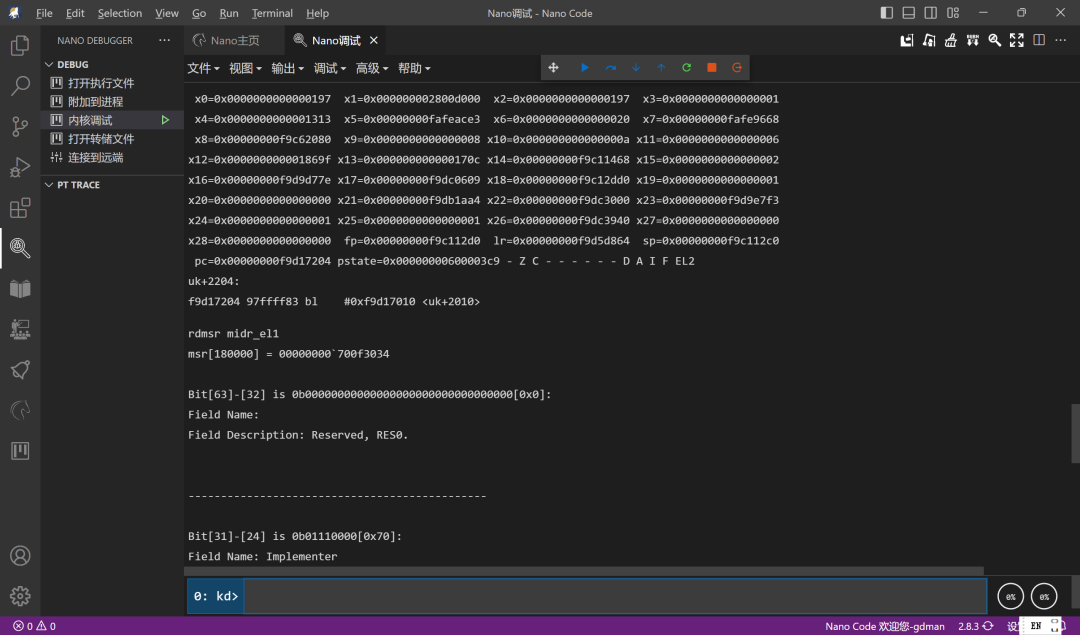Toggle Primary Side Bar layout button
The height and width of the screenshot is (635, 1080).
click(887, 13)
